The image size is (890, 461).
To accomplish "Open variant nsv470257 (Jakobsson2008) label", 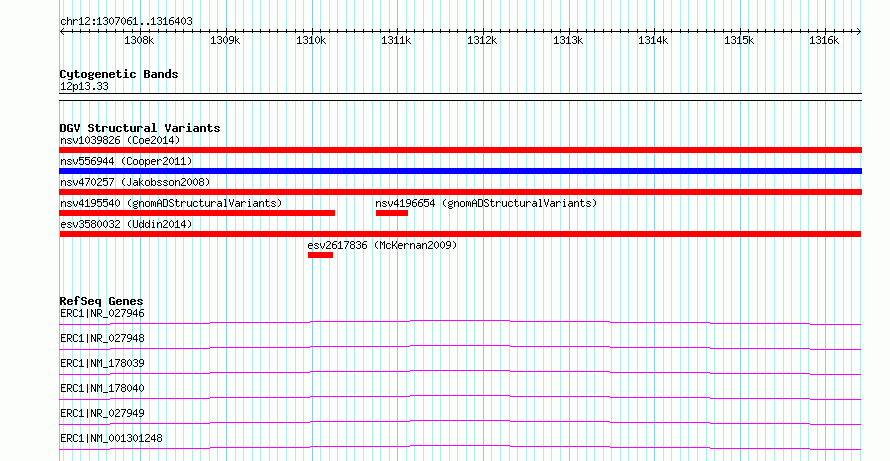I will [x=135, y=182].
